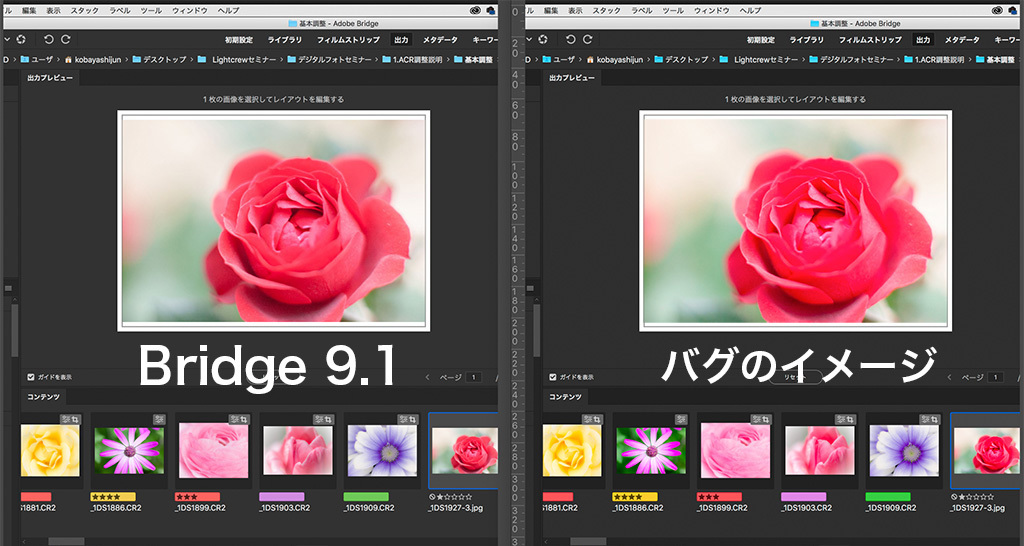Toggle ガイドを表示 checkbox in right window
Viewport: 1024px width, 546px height.
[x=552, y=377]
